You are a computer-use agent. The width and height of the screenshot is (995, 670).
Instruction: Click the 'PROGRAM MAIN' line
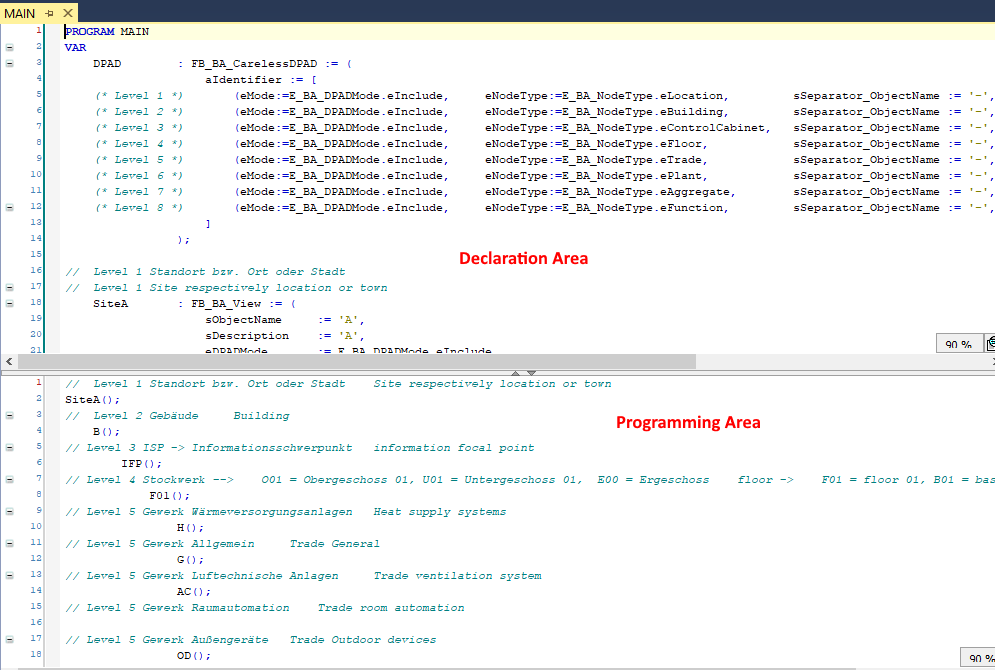click(x=107, y=32)
